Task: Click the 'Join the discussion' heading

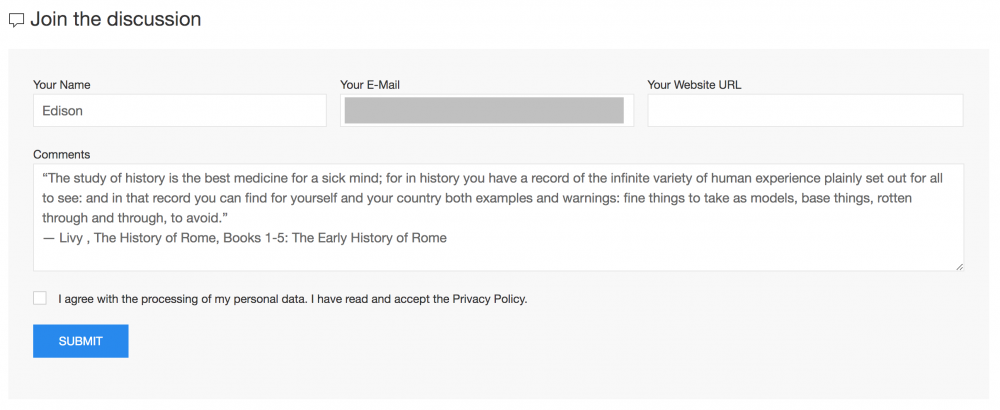Action: [x=115, y=19]
